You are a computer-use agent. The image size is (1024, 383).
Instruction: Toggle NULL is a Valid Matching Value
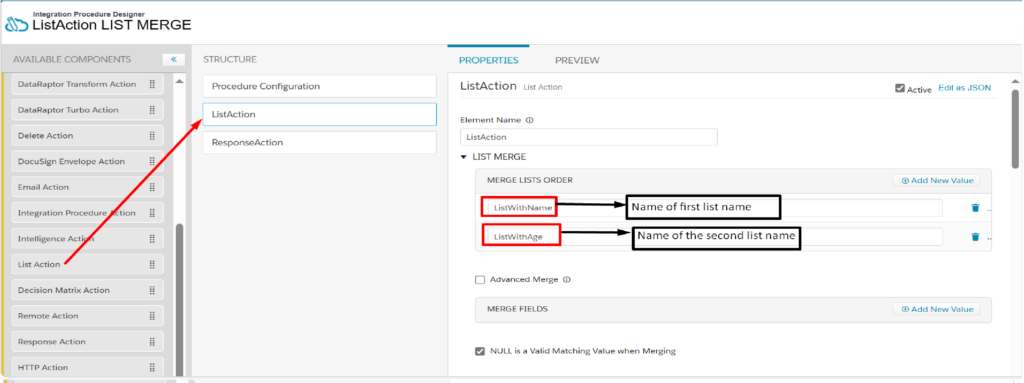pos(480,351)
